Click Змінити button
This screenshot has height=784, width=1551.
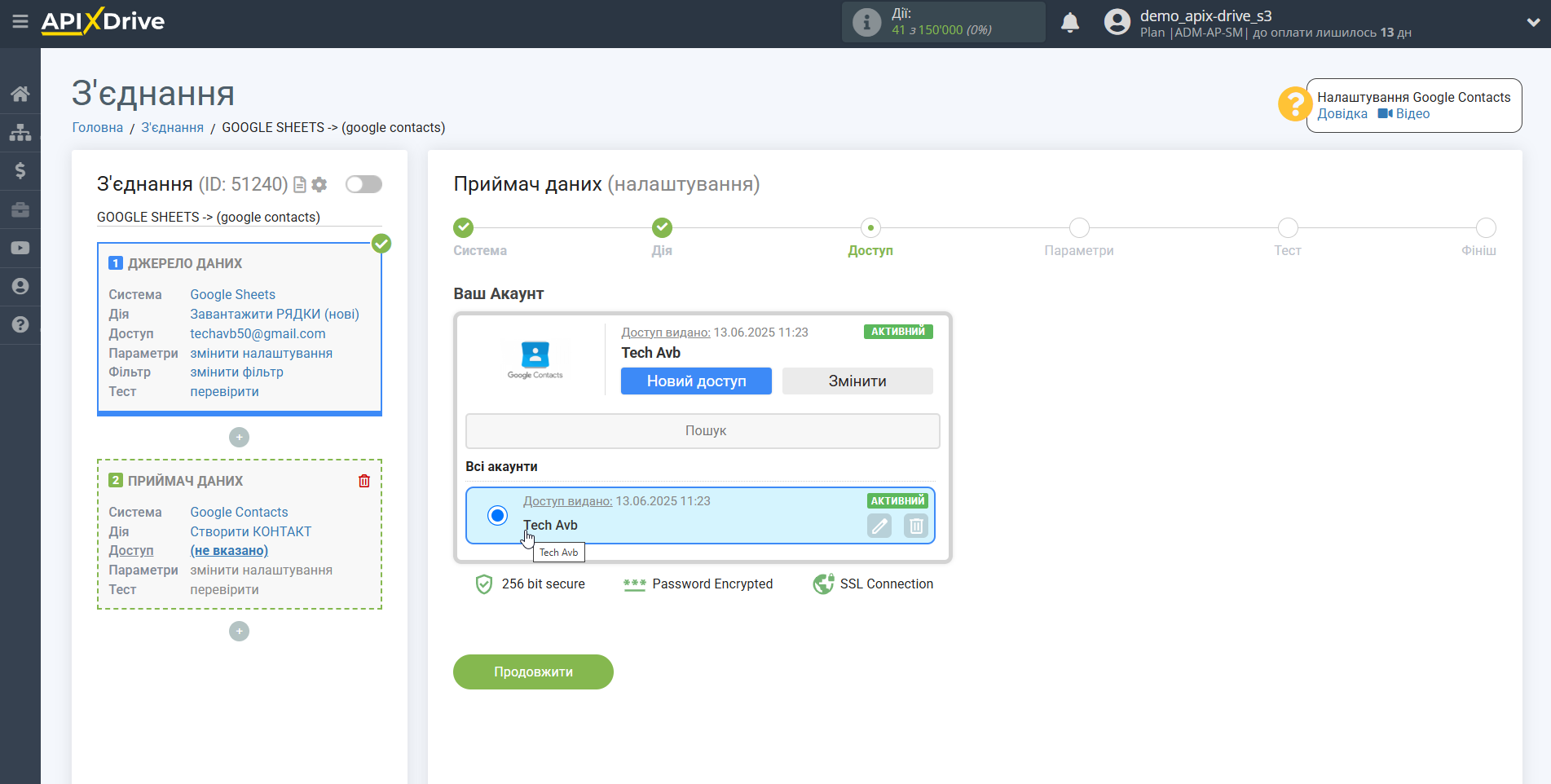(857, 381)
